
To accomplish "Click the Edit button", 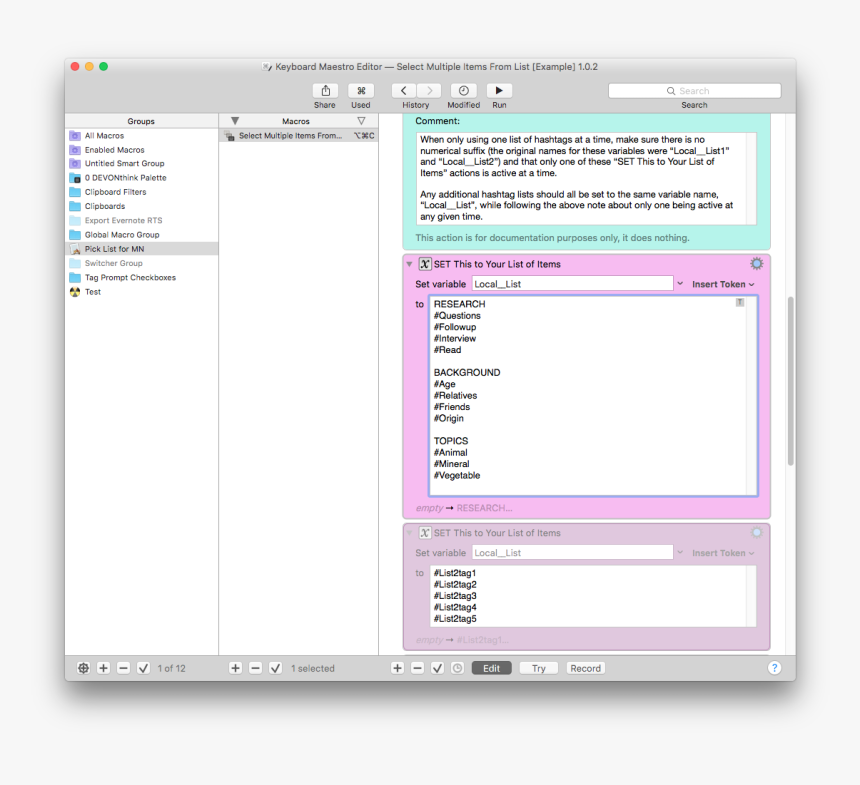I will point(491,668).
